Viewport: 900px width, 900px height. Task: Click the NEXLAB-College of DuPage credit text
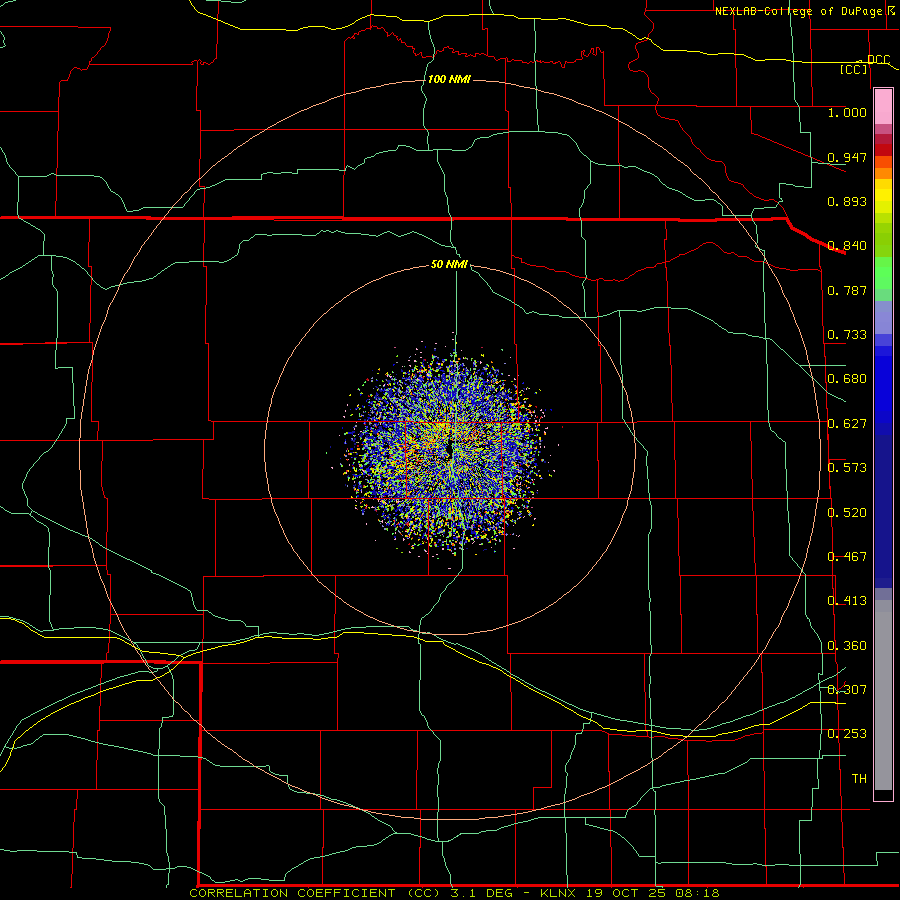coord(800,11)
